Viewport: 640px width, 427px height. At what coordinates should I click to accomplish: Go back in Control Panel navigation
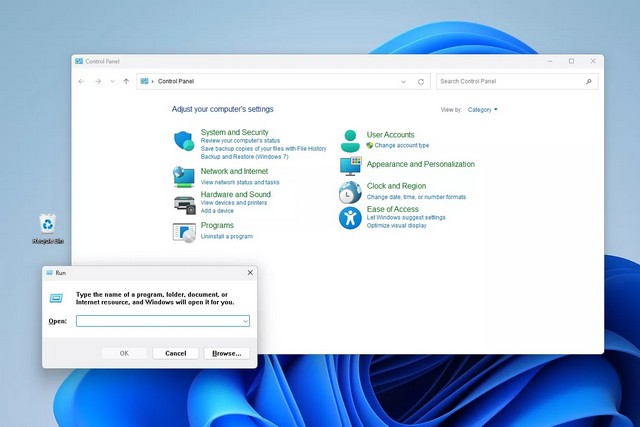[x=81, y=81]
